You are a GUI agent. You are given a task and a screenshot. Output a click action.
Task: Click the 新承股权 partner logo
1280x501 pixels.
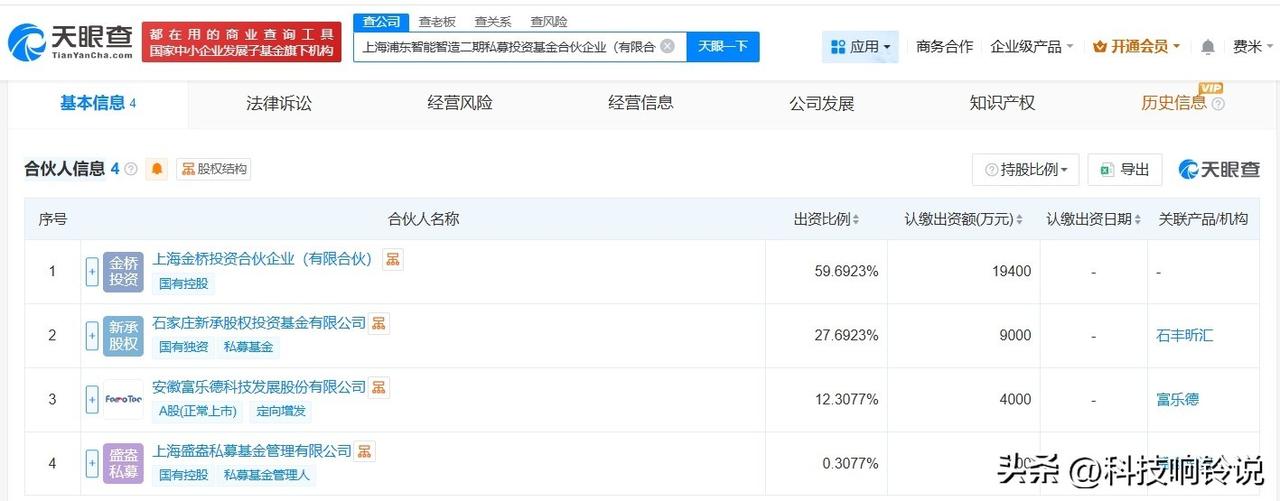123,335
